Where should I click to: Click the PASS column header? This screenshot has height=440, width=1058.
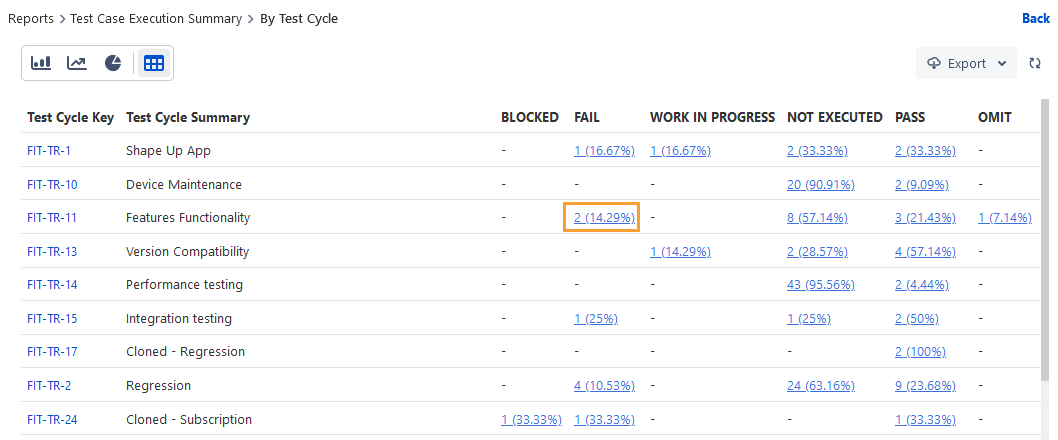tap(910, 117)
